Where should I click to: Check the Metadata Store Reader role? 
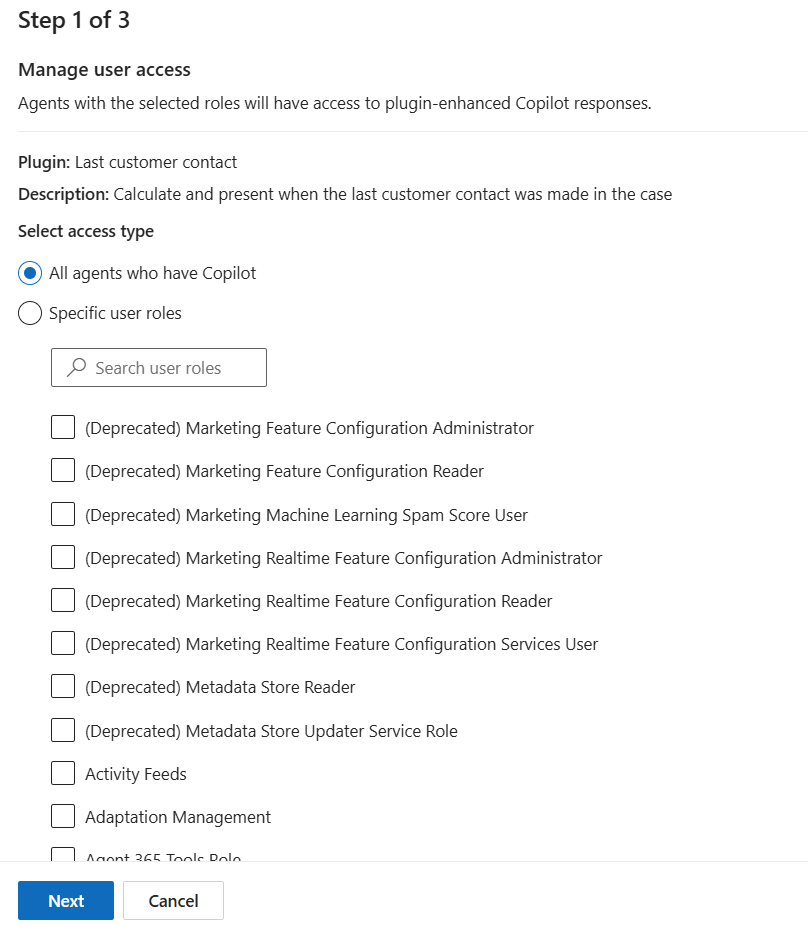point(63,687)
